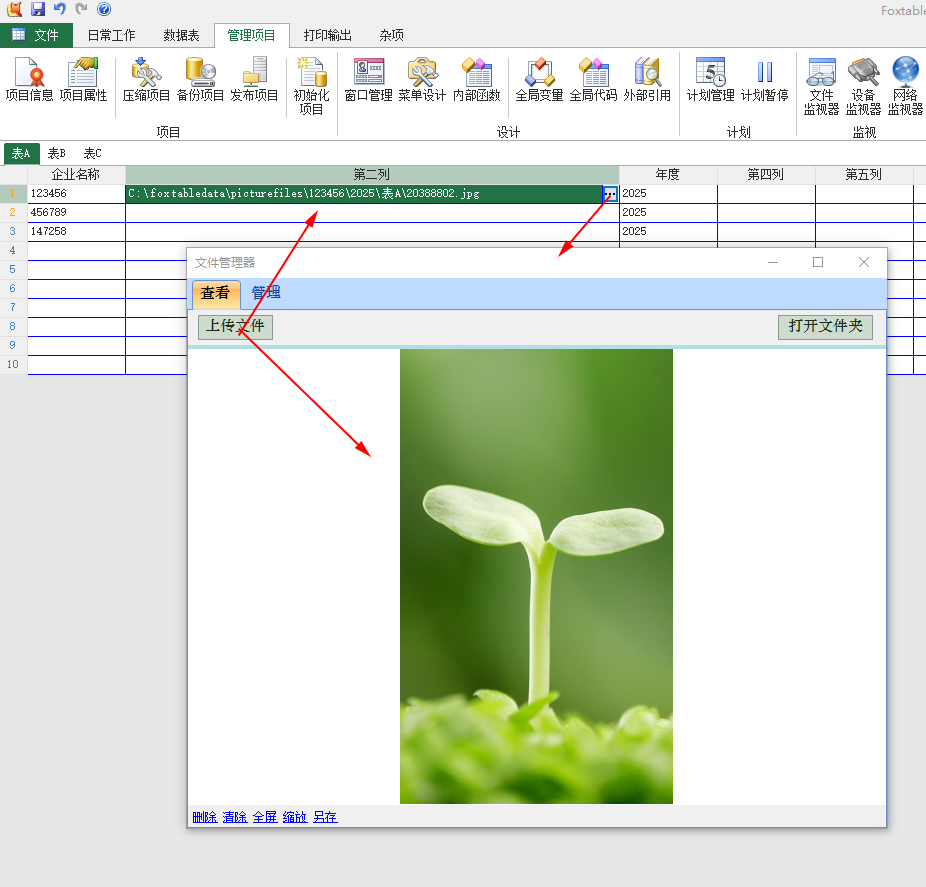926x887 pixels.
Task: Click 打开文件夹 open folder button
Action: point(825,327)
